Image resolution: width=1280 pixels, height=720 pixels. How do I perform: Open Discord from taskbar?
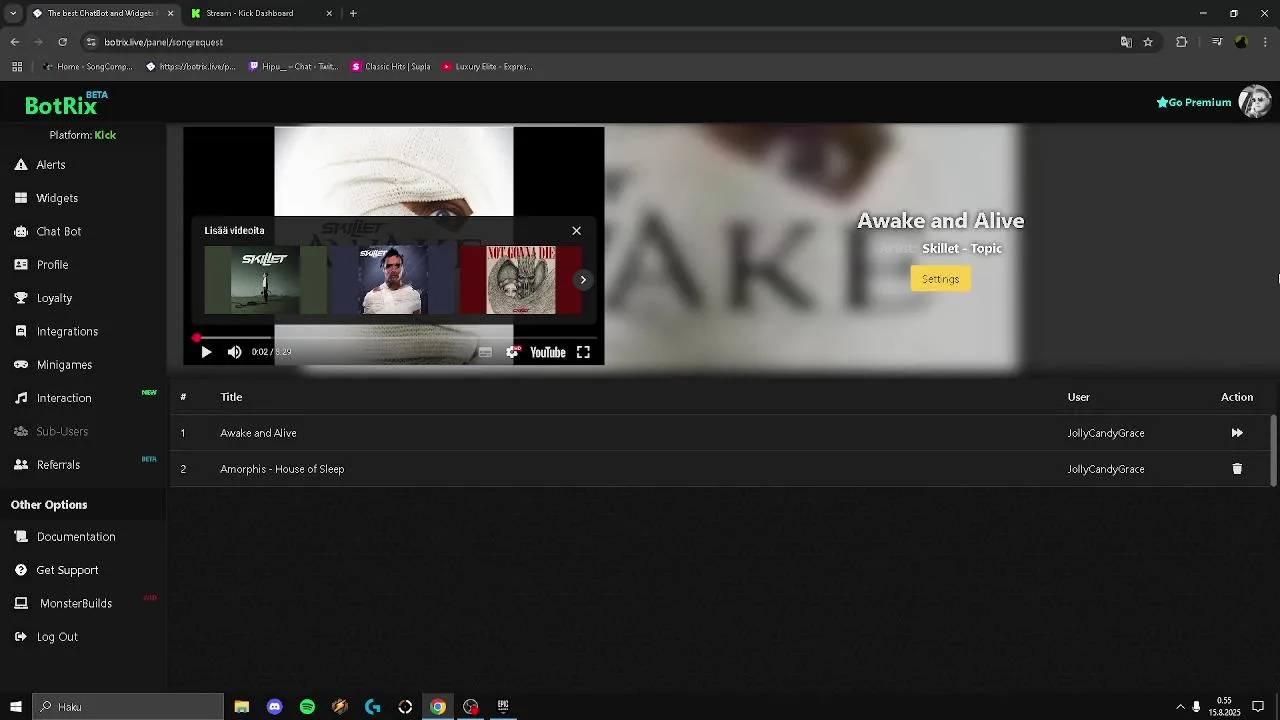[275, 707]
